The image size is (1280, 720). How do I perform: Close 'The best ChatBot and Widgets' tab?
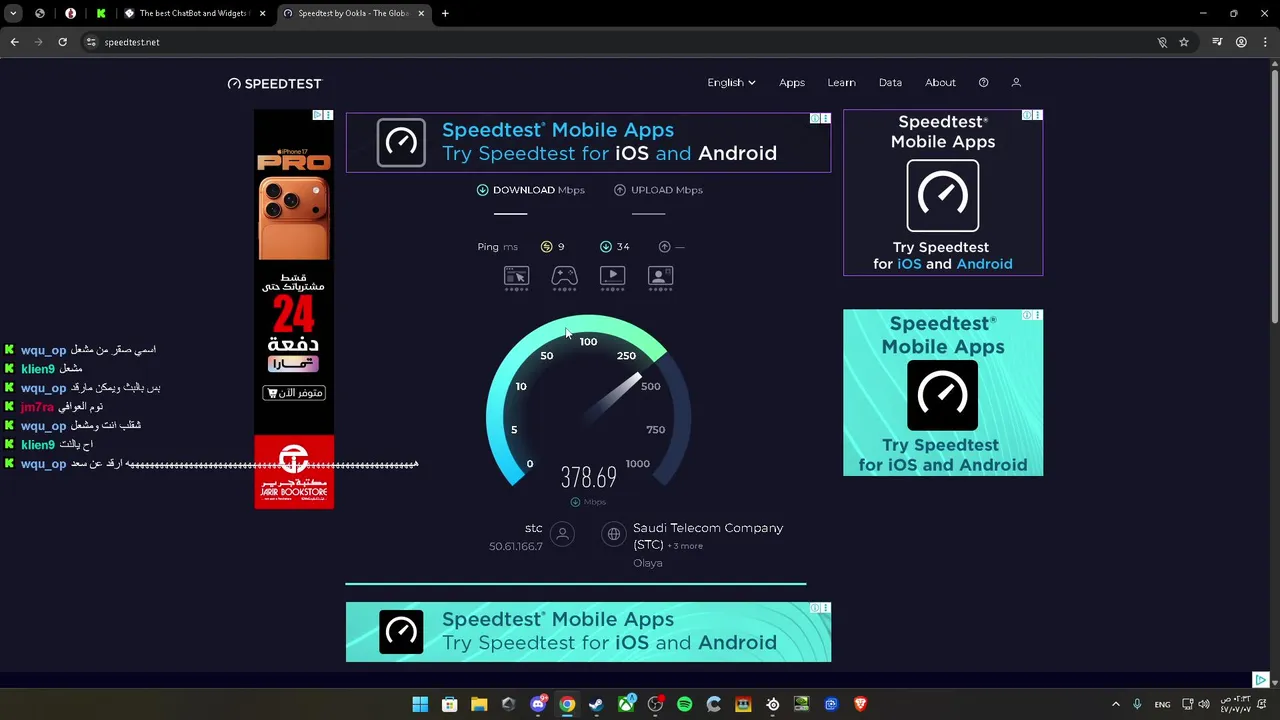point(263,13)
